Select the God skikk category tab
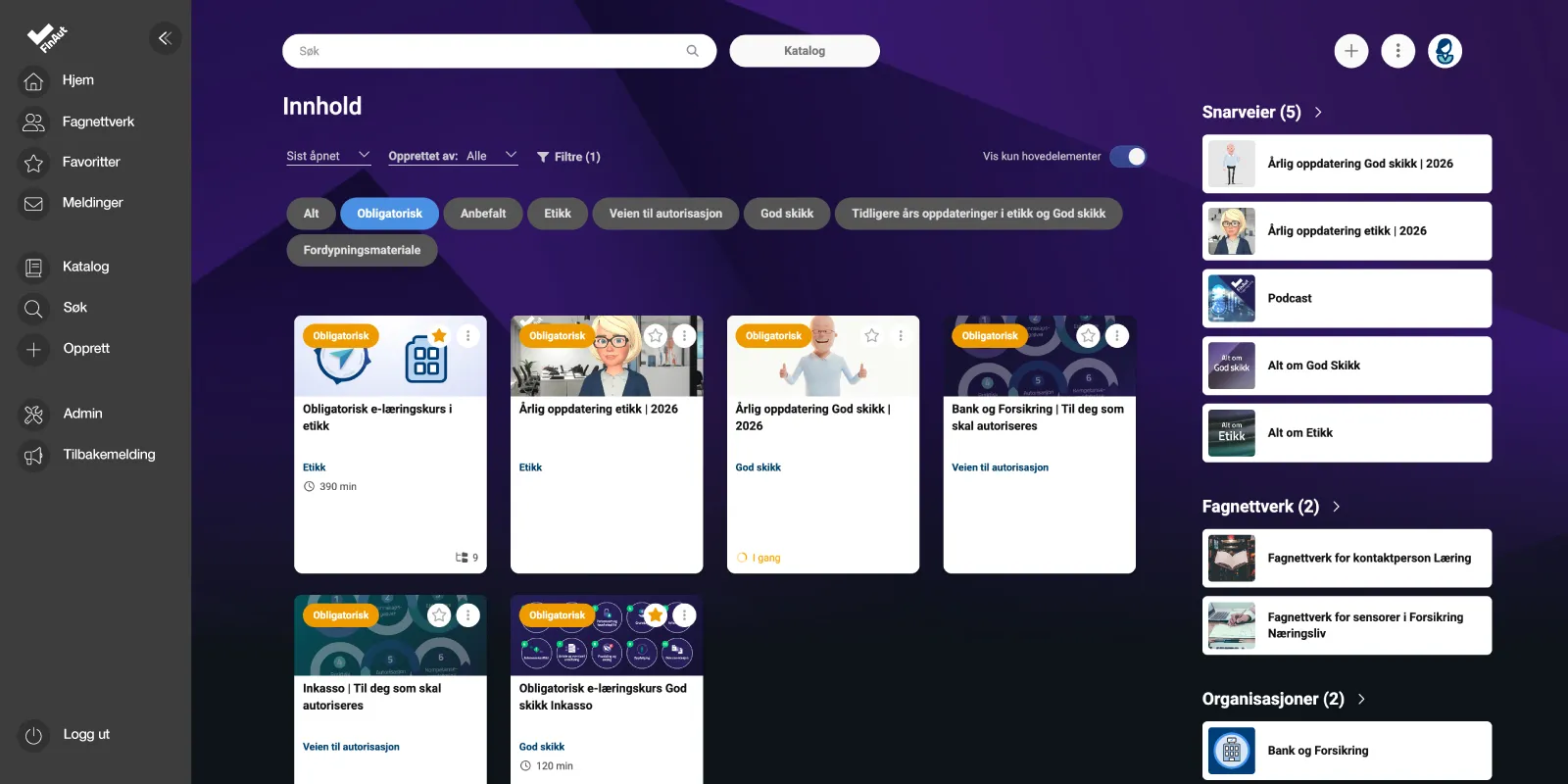 pyautogui.click(x=787, y=214)
